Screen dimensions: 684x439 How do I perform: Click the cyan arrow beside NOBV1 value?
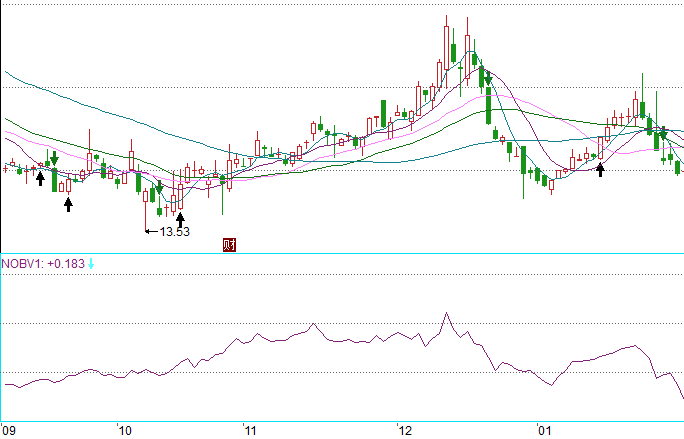91,264
